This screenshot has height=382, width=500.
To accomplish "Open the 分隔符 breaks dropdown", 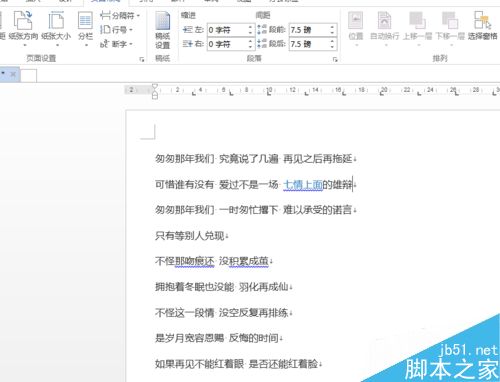I will 120,15.
